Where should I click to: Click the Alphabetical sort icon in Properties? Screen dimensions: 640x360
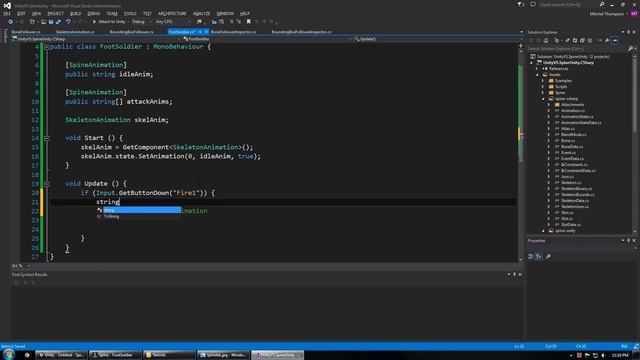539,256
